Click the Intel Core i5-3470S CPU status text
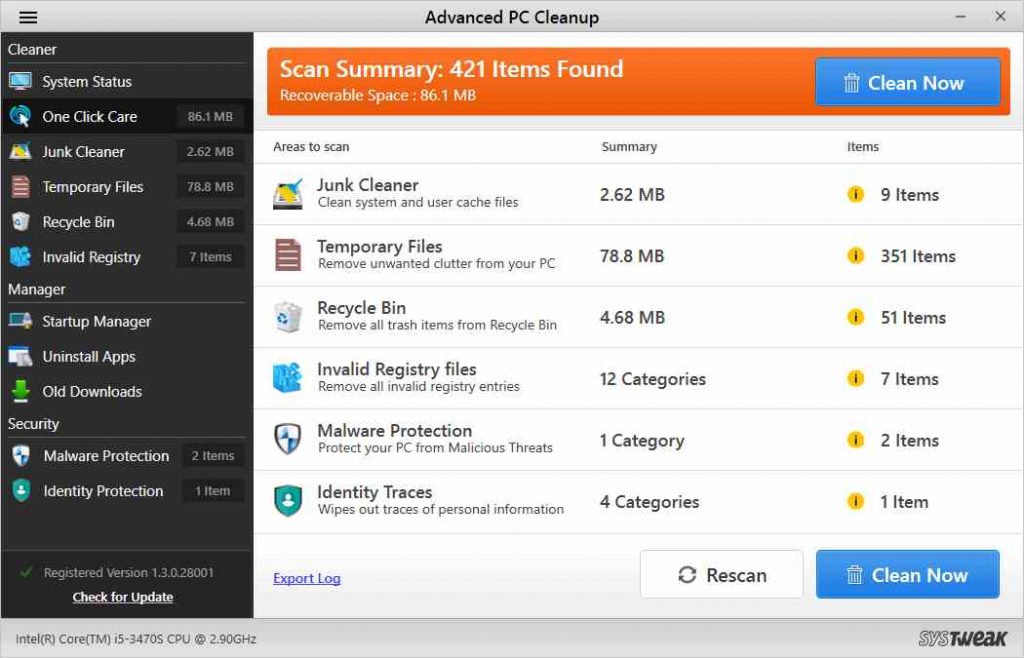1024x658 pixels. tap(136, 639)
